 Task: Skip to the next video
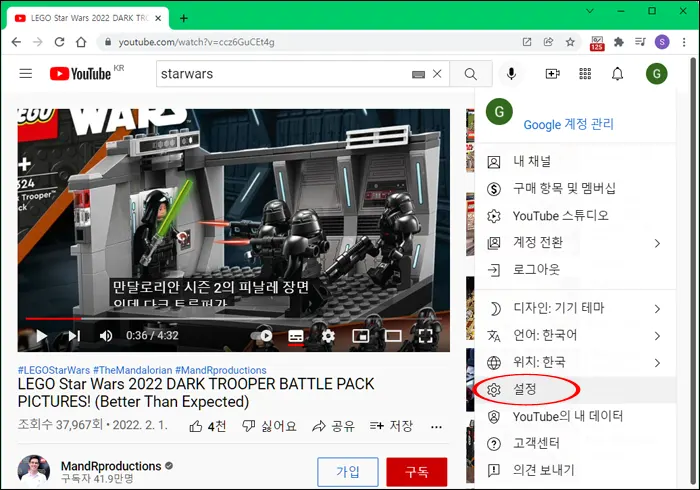click(74, 336)
